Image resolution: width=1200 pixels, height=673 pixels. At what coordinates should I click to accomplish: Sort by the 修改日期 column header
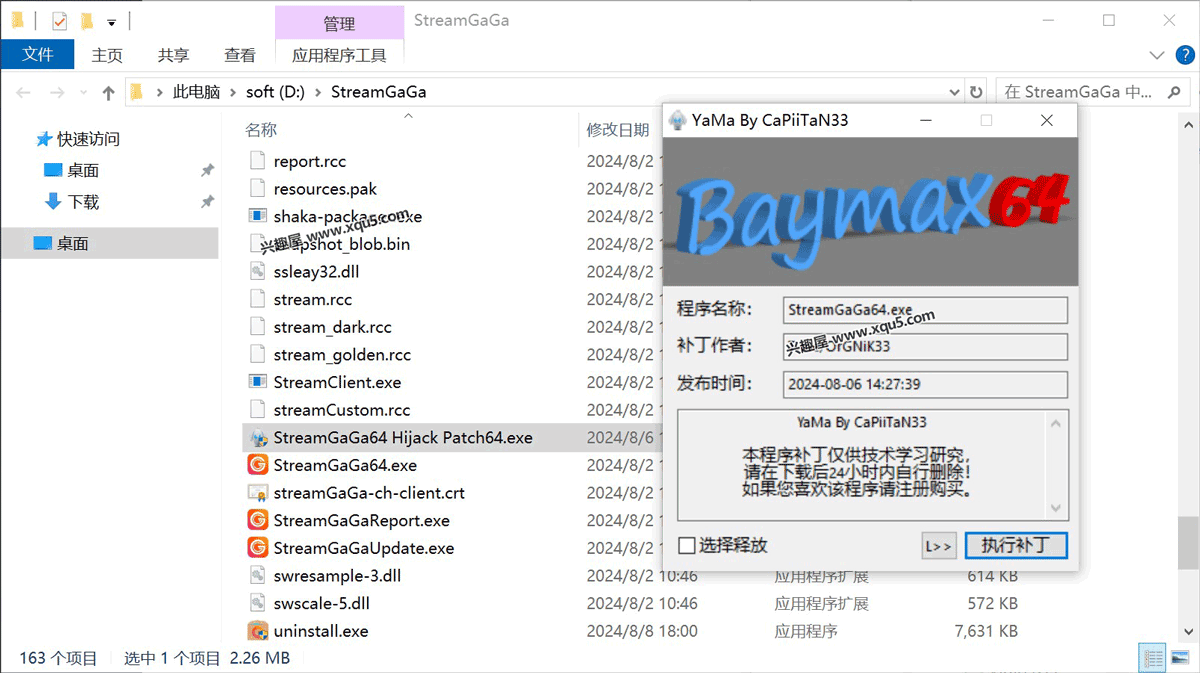tap(618, 130)
